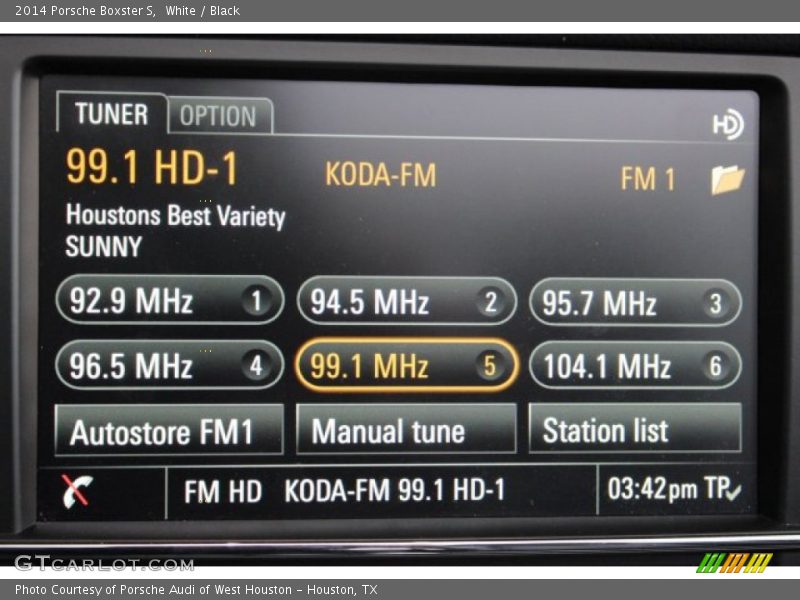
Task: Open Manual tune
Action: 406,429
